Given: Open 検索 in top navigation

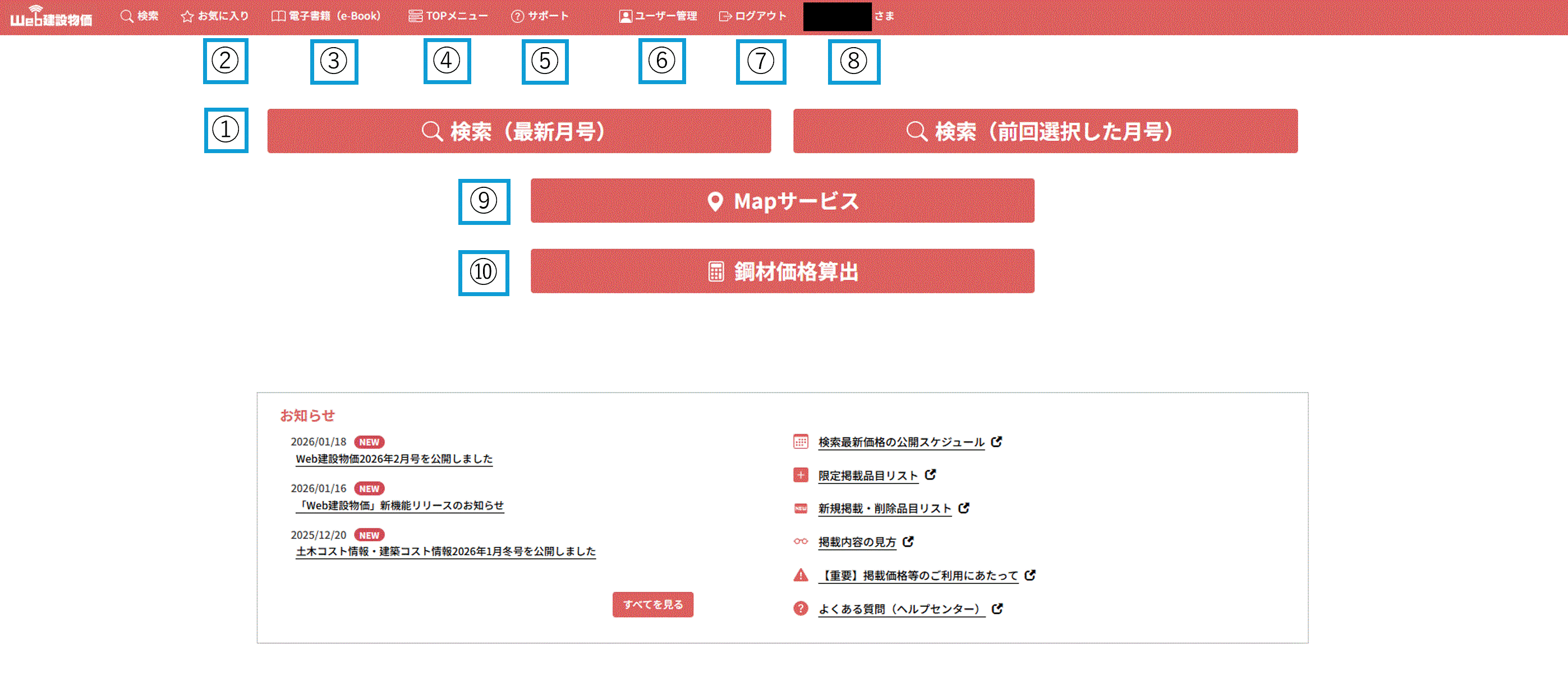Looking at the screenshot, I should (x=139, y=16).
